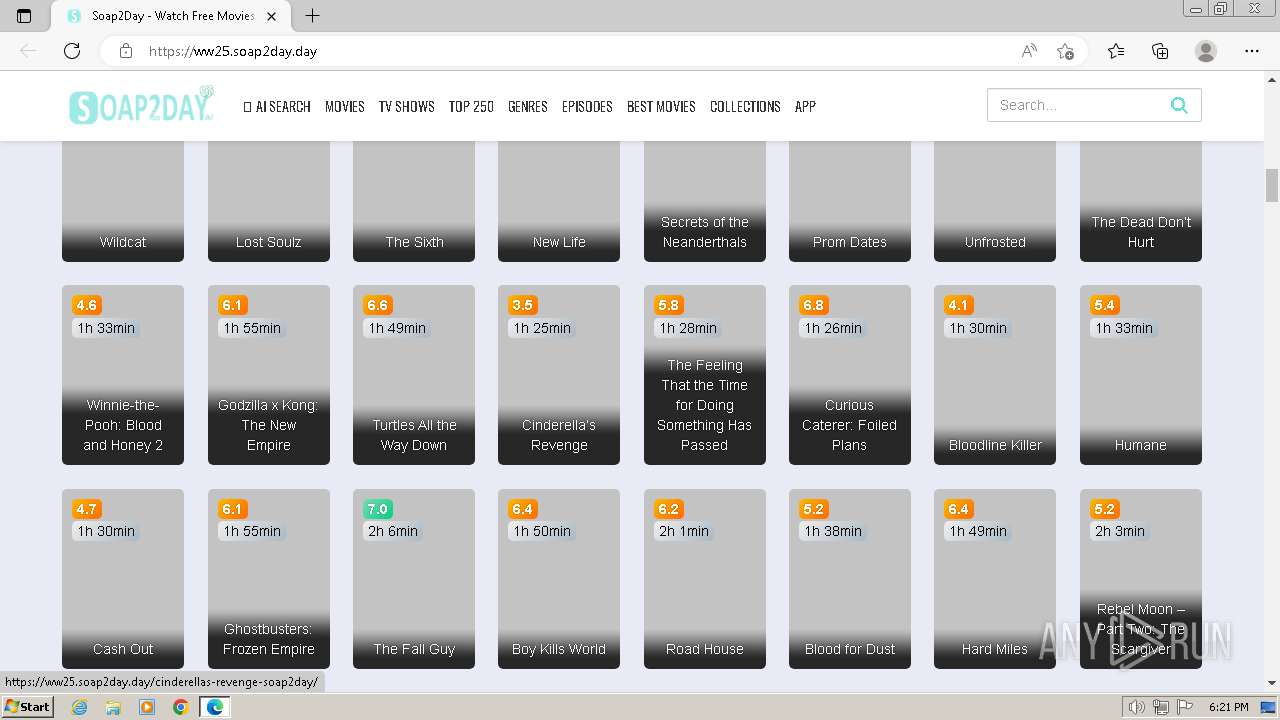Click the page vertical scrollbar thumb
This screenshot has width=1280, height=720.
pyautogui.click(x=1272, y=185)
